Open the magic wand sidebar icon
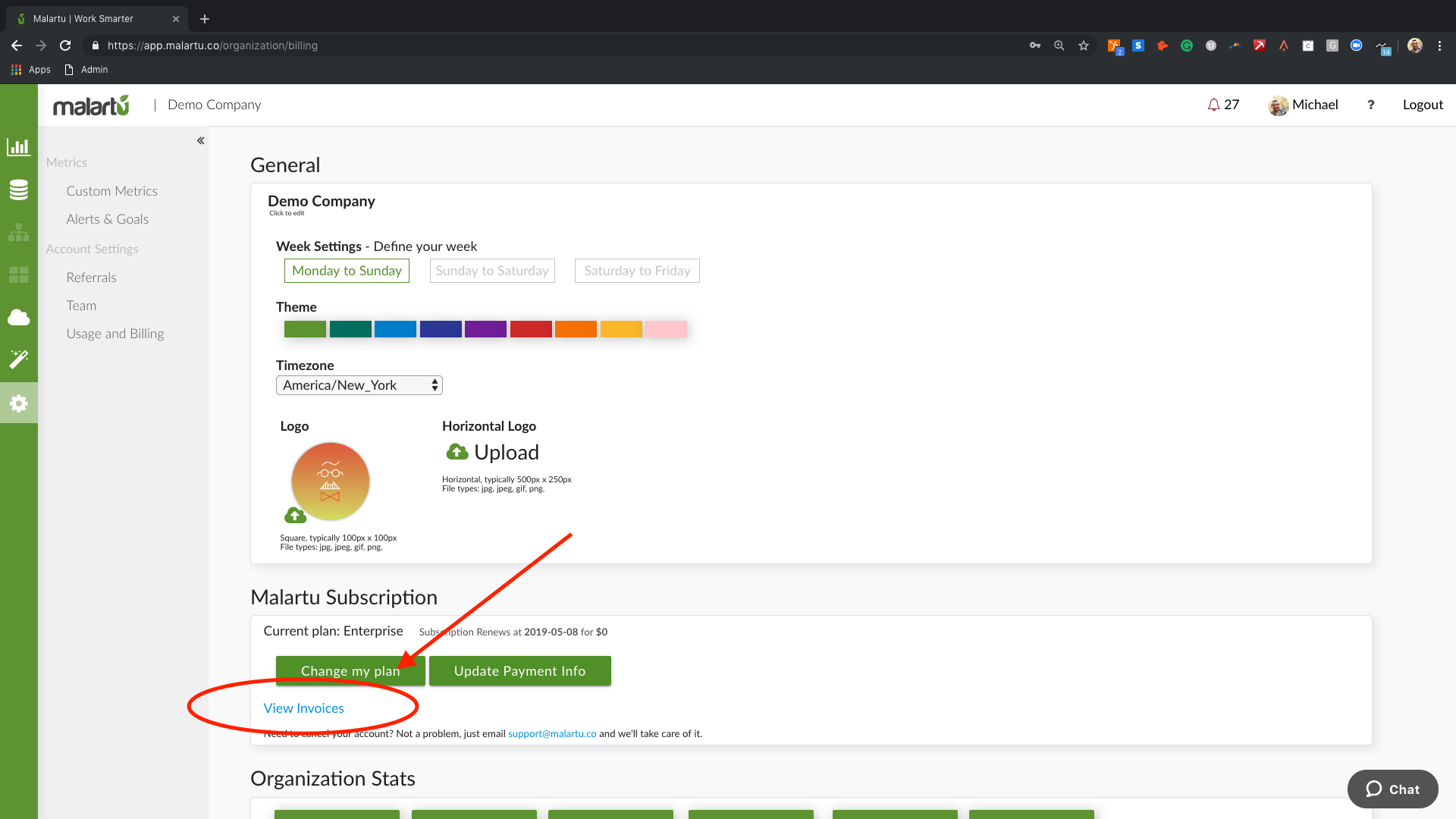The height and width of the screenshot is (819, 1456). [18, 359]
